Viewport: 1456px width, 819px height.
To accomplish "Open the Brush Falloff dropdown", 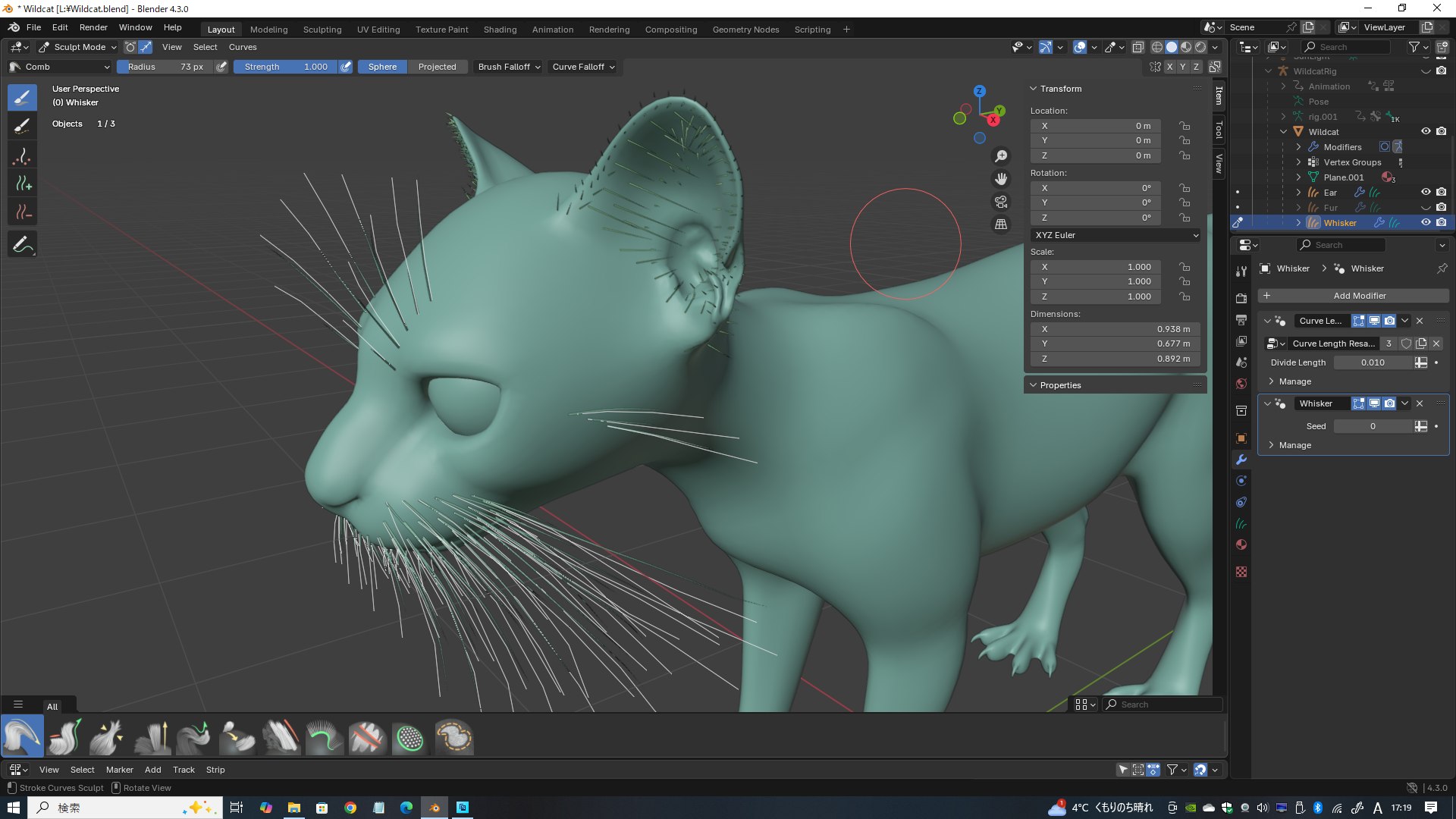I will (x=509, y=67).
